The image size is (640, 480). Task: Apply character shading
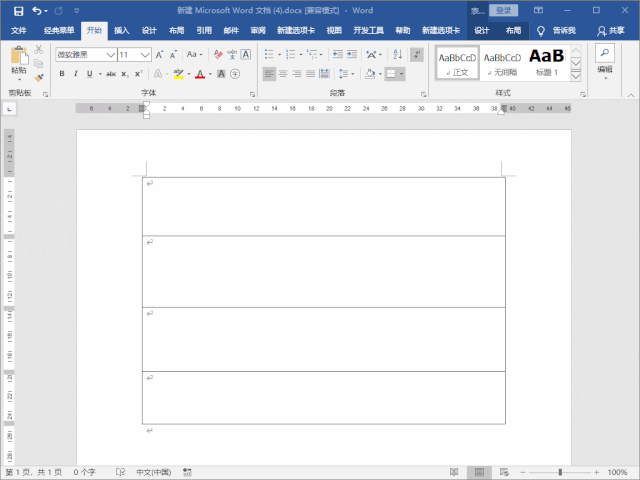tap(221, 74)
